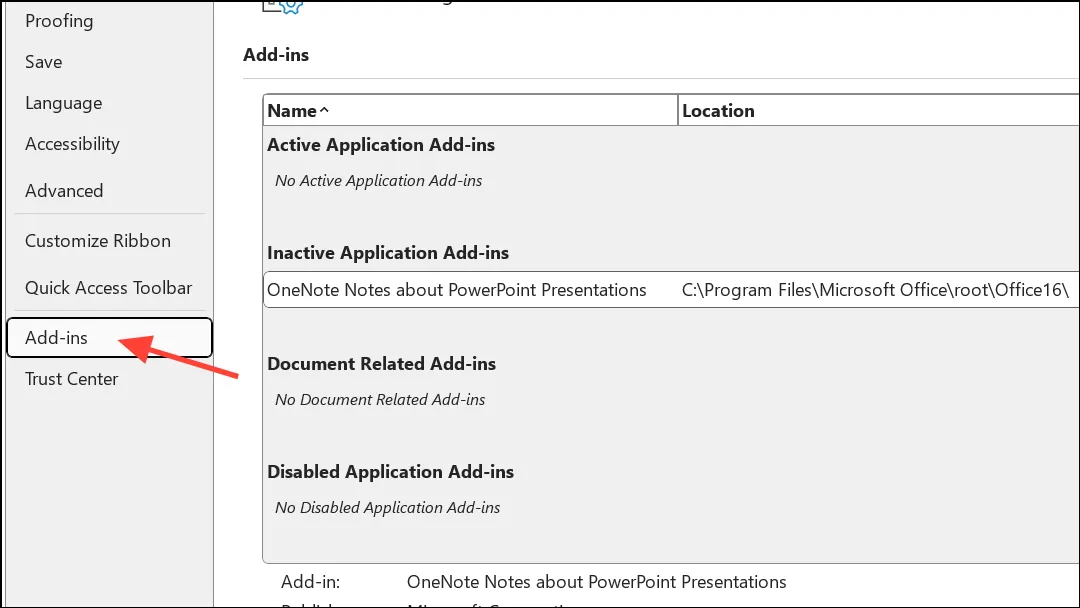Click the selected add-in name in details area

click(x=596, y=582)
